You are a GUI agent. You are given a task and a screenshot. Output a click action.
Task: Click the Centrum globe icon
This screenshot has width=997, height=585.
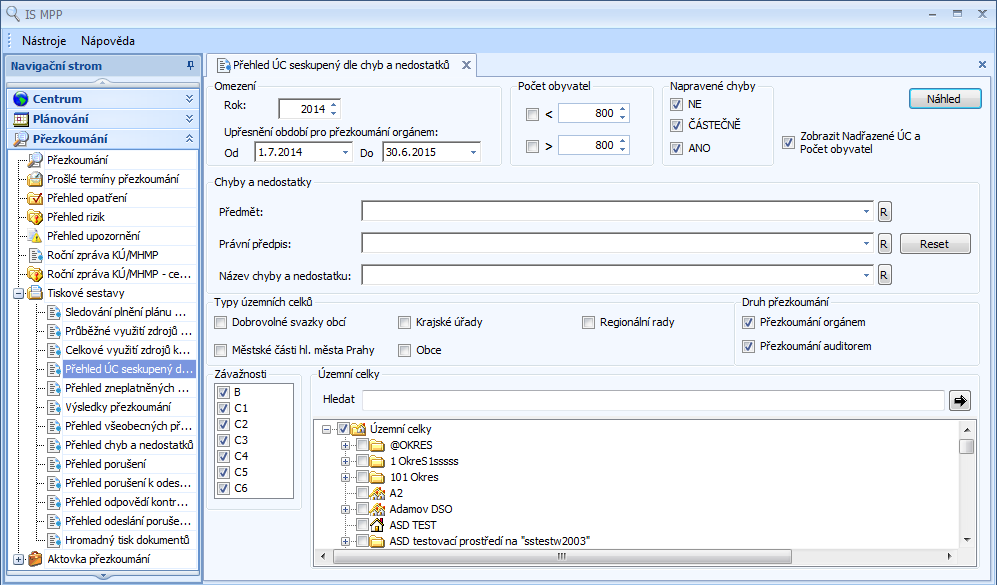pyautogui.click(x=21, y=99)
